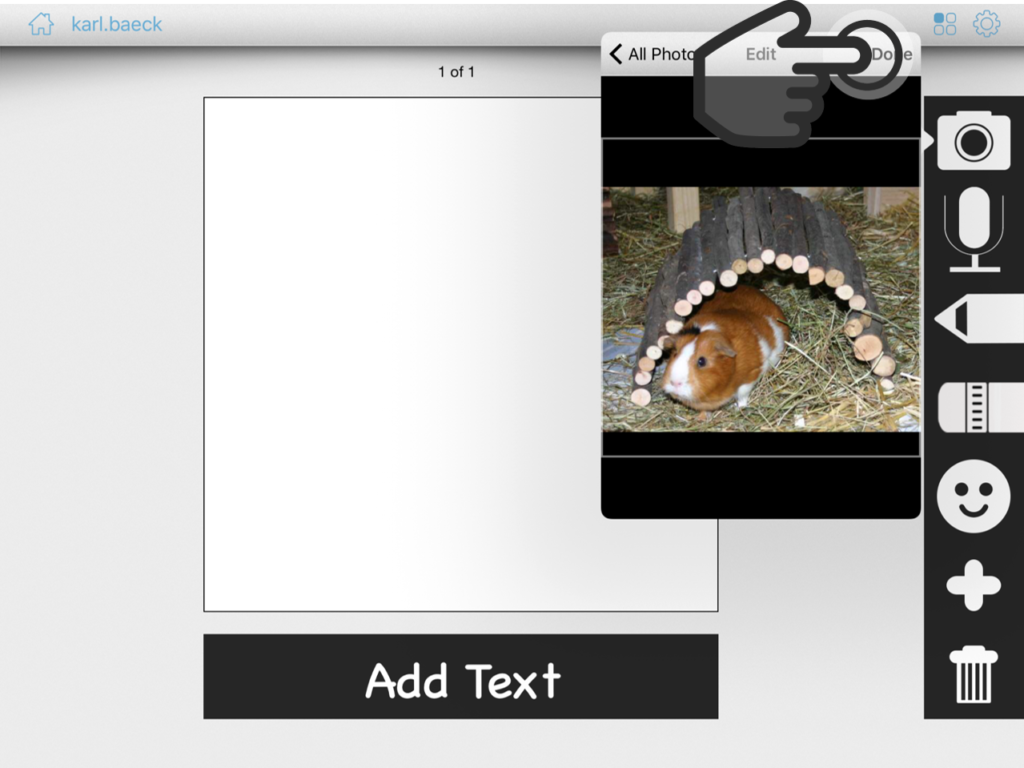1024x768 pixels.
Task: Tap the karl.baeck account link
Action: 116,24
